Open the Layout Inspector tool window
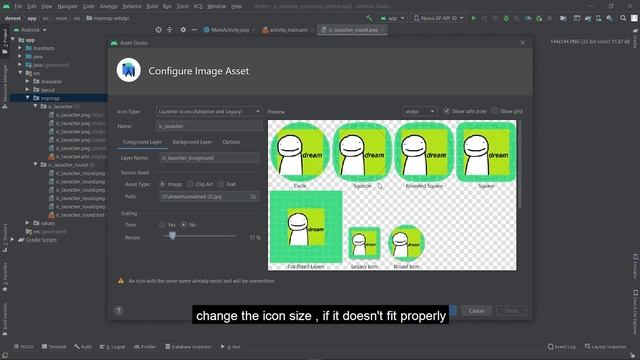Viewport: 640px width, 360px height. (x=606, y=347)
